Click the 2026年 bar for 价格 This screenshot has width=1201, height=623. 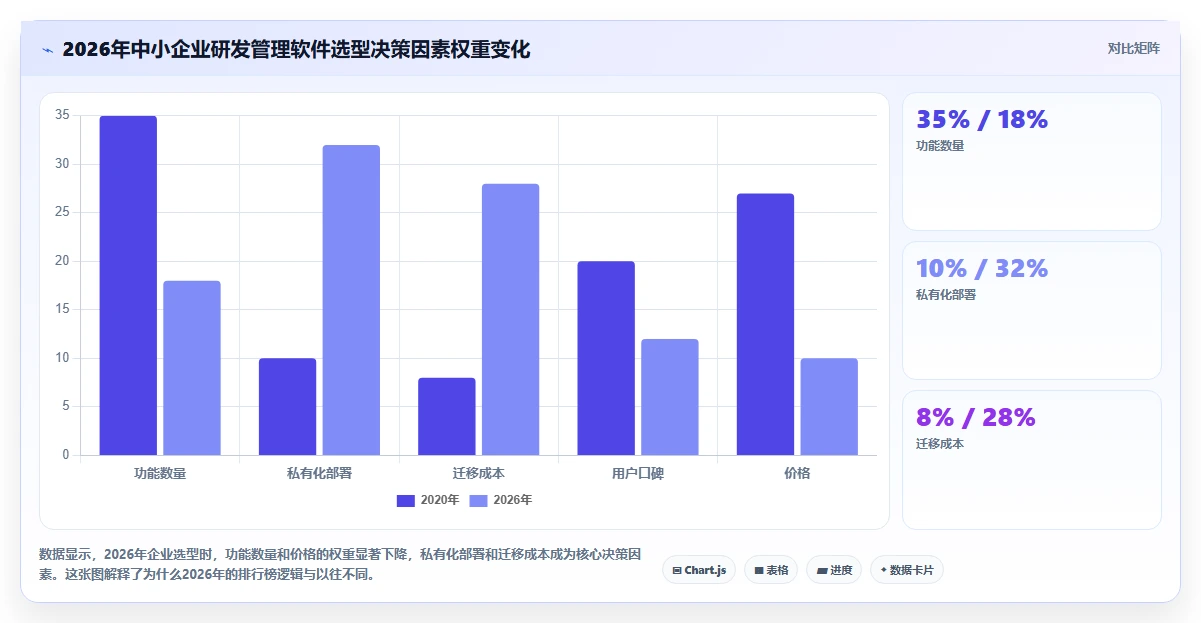click(829, 407)
